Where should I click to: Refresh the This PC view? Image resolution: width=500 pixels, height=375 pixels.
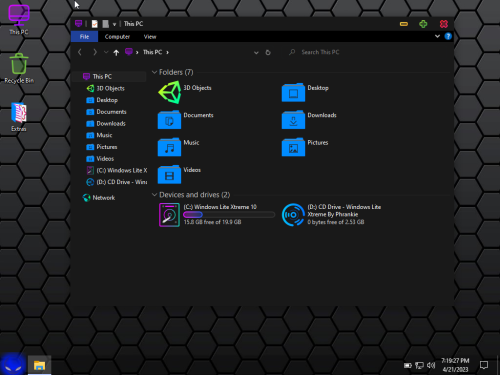(x=268, y=52)
